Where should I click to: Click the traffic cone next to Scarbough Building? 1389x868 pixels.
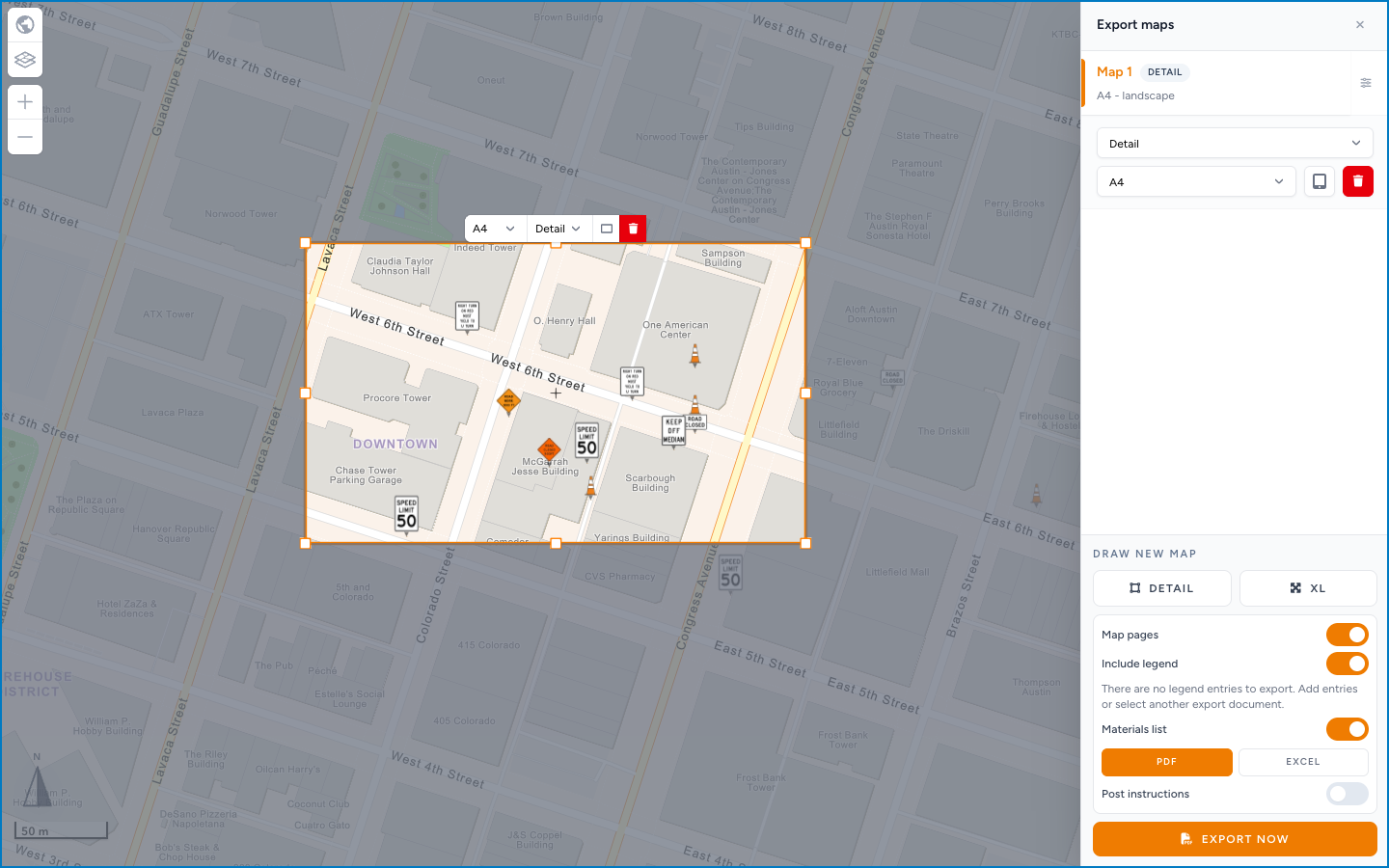591,487
